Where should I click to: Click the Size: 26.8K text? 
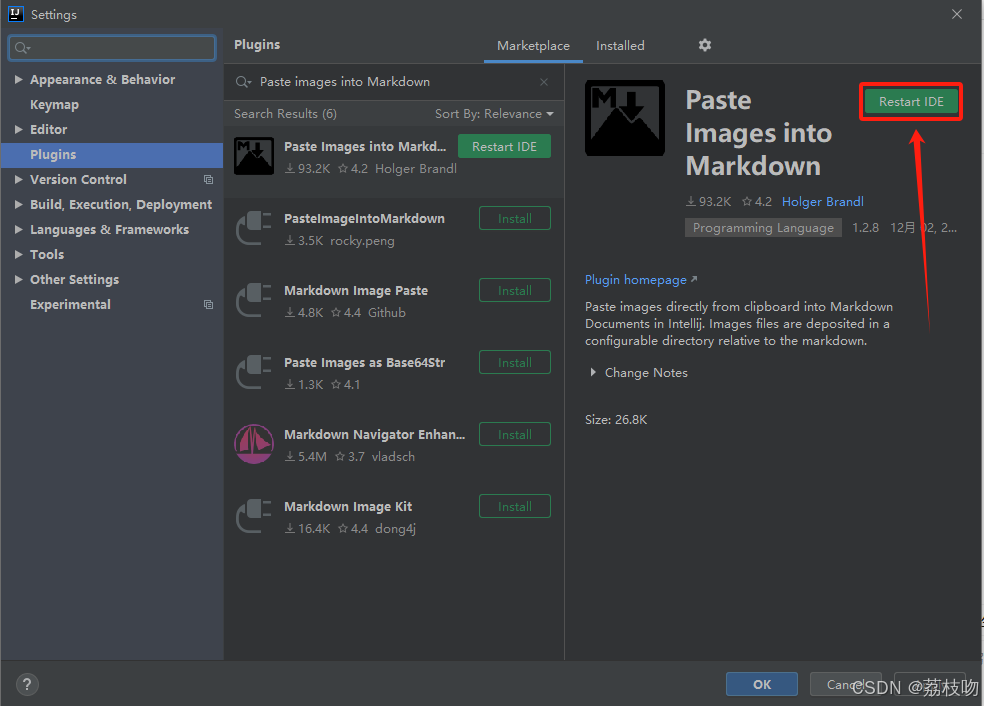point(616,420)
